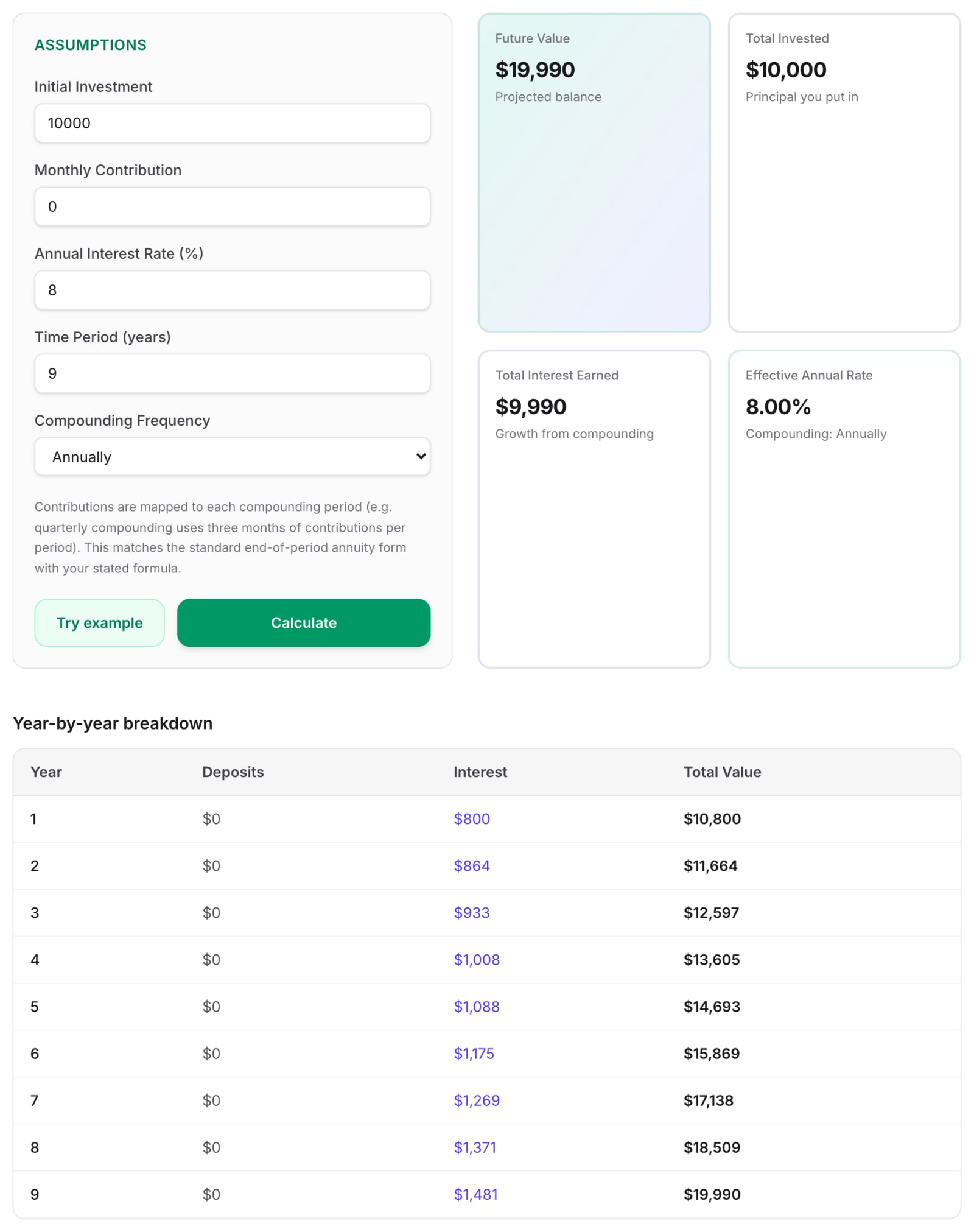
Task: Click the $1,371 interest cell
Action: 475,1147
